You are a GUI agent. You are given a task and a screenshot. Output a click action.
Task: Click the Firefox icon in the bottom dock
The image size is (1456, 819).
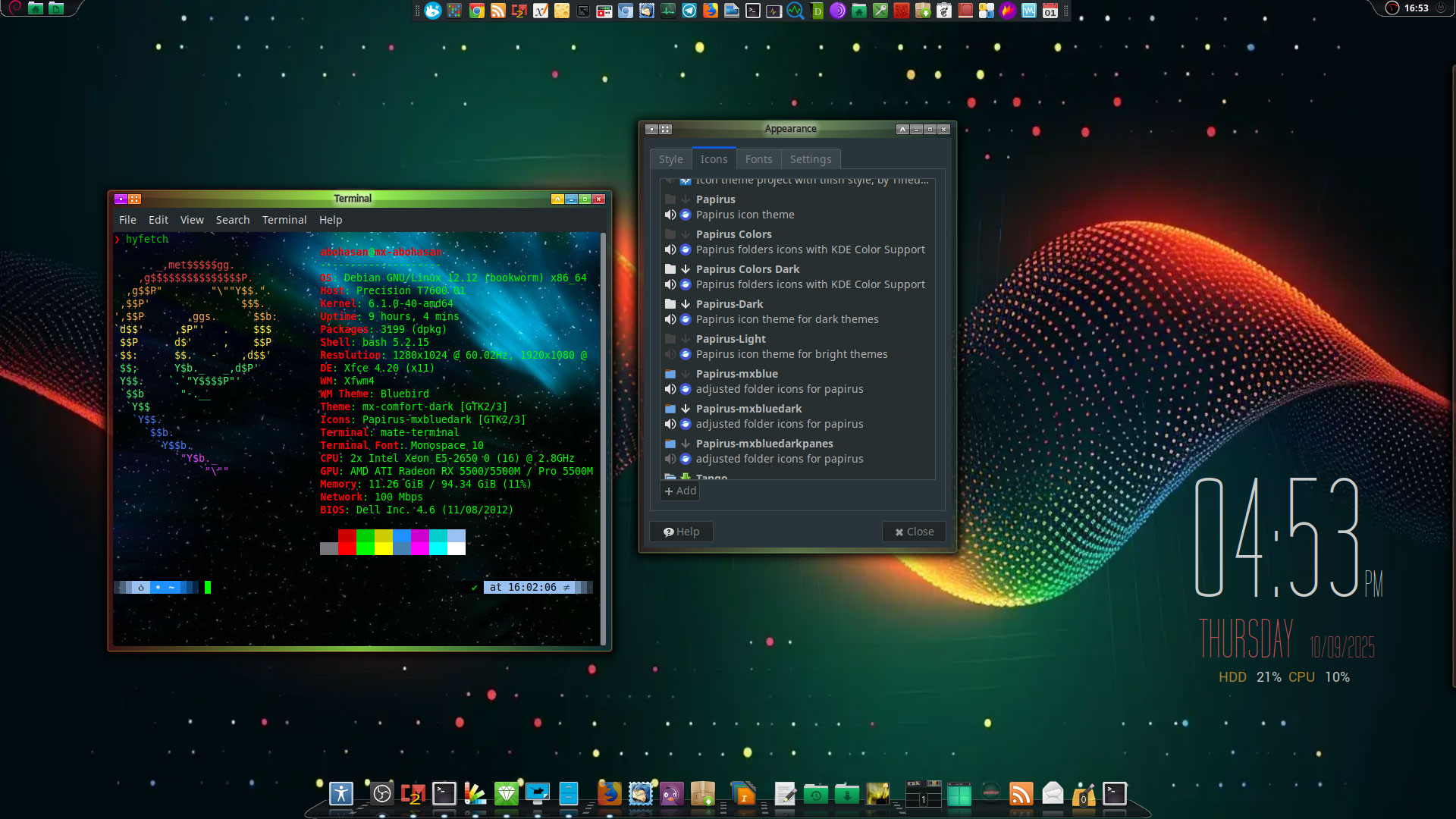click(609, 794)
